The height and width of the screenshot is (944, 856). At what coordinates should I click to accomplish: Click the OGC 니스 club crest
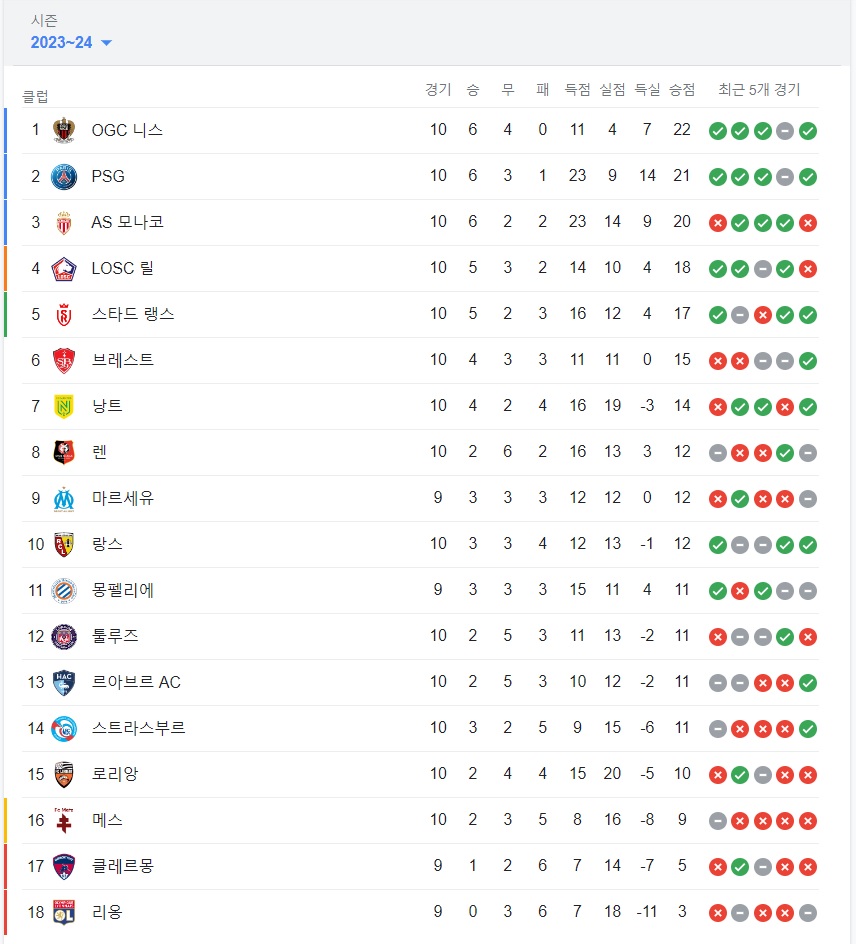pyautogui.click(x=64, y=130)
